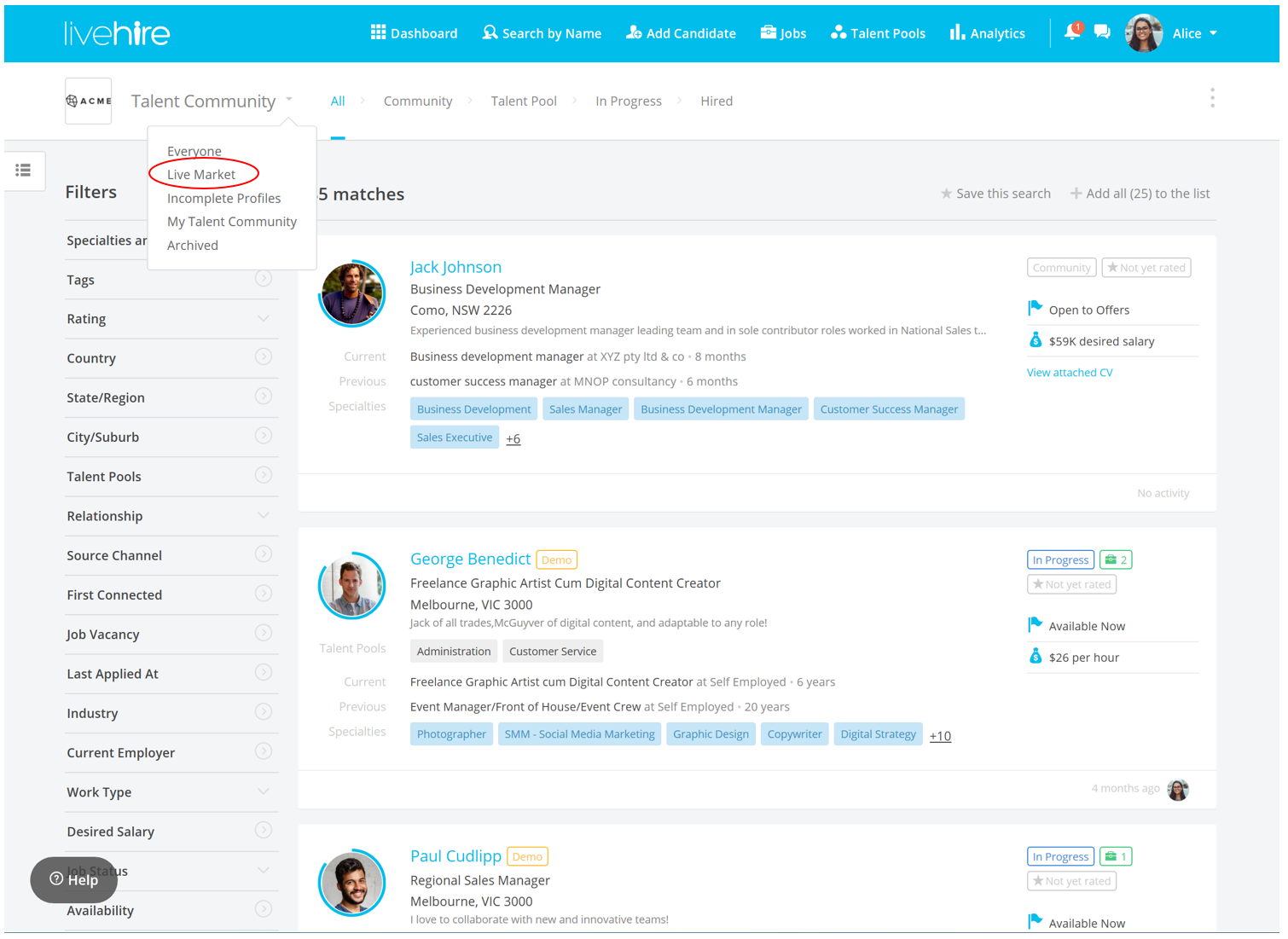Open the Talent Community dropdown arrow
The image size is (1288, 939).
[289, 100]
